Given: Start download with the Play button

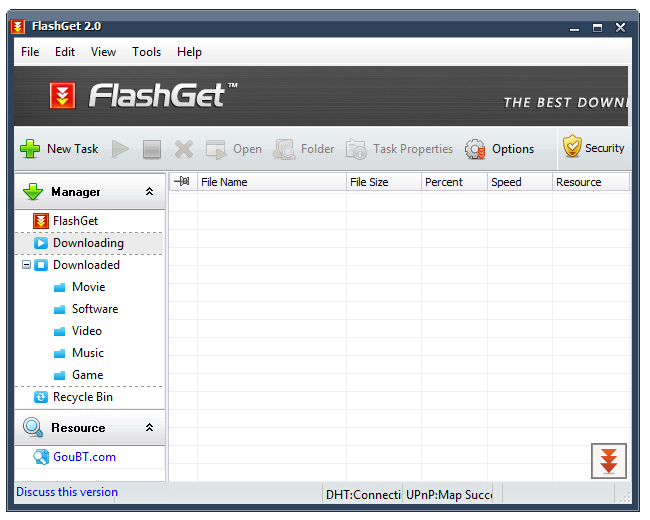Looking at the screenshot, I should [120, 149].
